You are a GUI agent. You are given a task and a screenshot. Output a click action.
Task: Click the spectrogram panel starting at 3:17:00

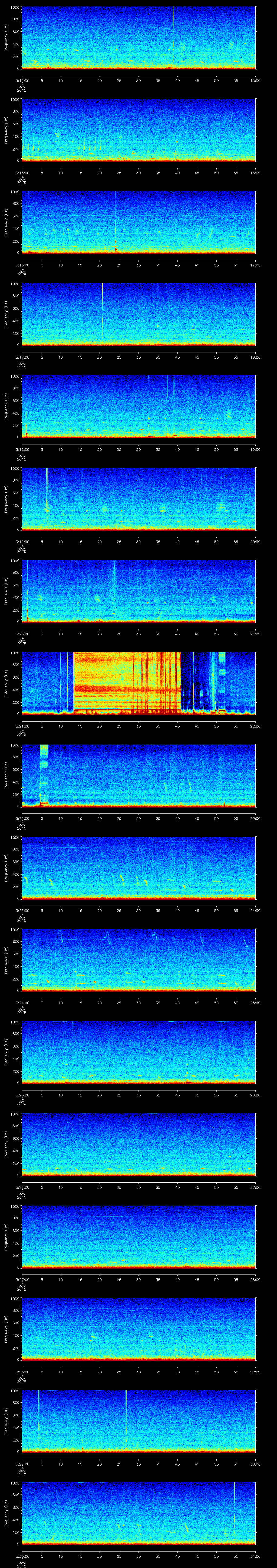139,315
